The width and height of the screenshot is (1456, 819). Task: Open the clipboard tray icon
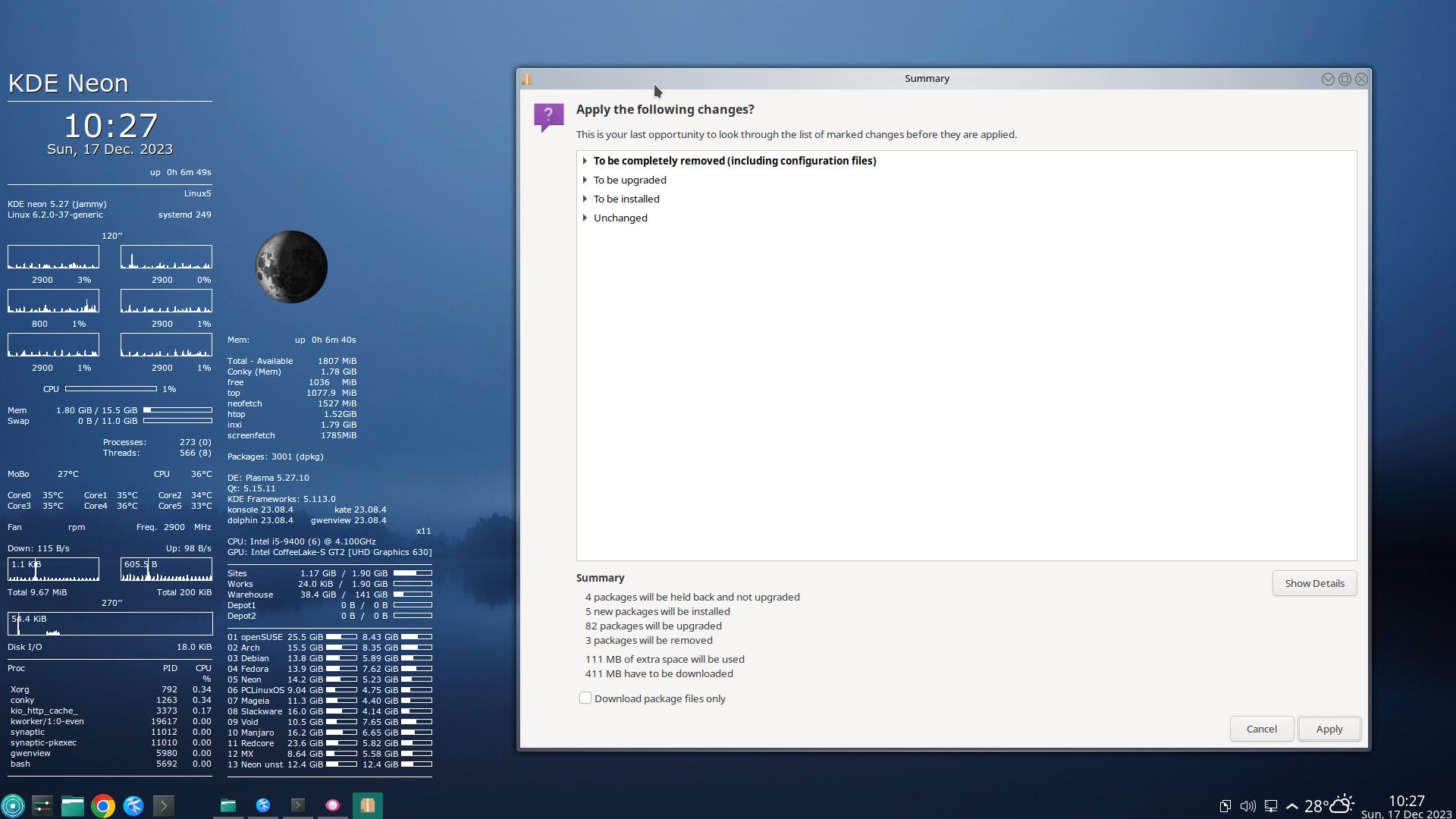1225,806
